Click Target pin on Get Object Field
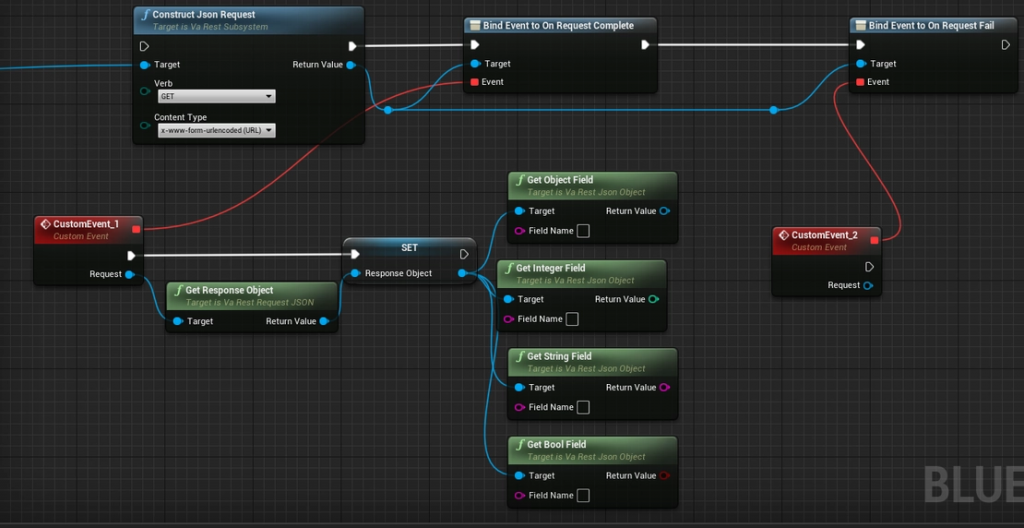 point(519,211)
